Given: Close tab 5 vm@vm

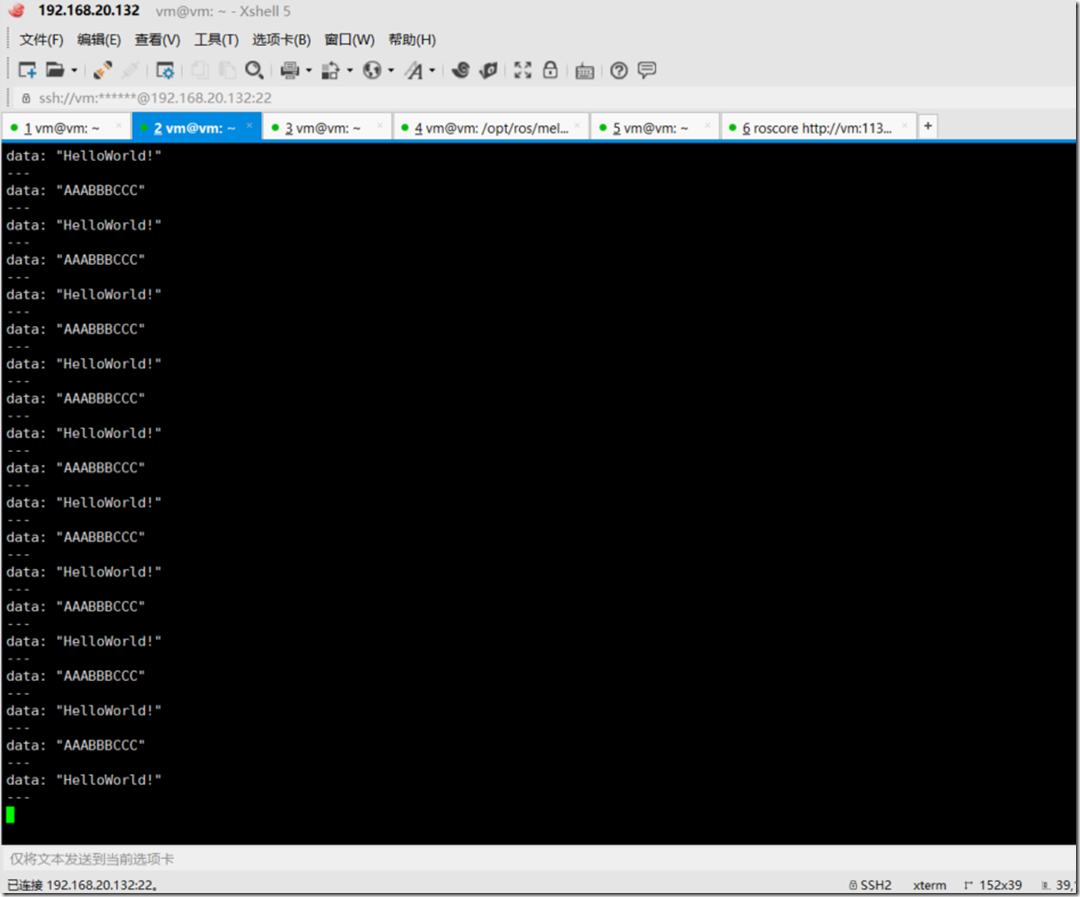Looking at the screenshot, I should [x=707, y=125].
